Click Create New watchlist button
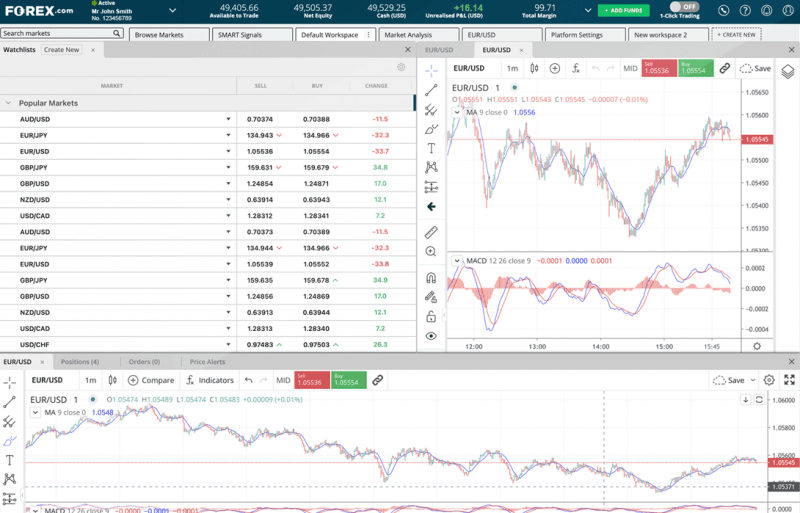Screen dimensions: 800x513 61,50
